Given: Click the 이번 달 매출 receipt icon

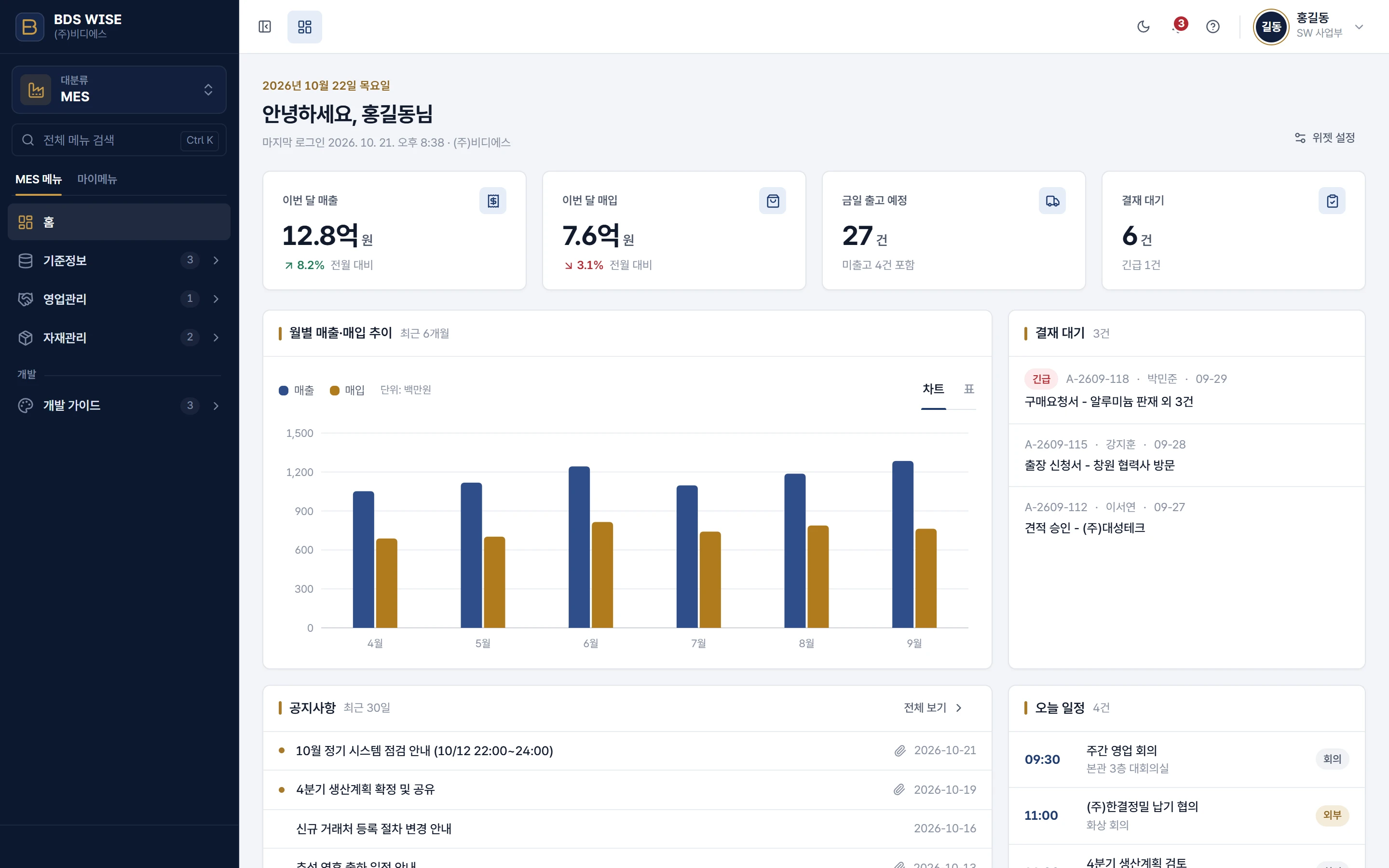Looking at the screenshot, I should click(493, 201).
